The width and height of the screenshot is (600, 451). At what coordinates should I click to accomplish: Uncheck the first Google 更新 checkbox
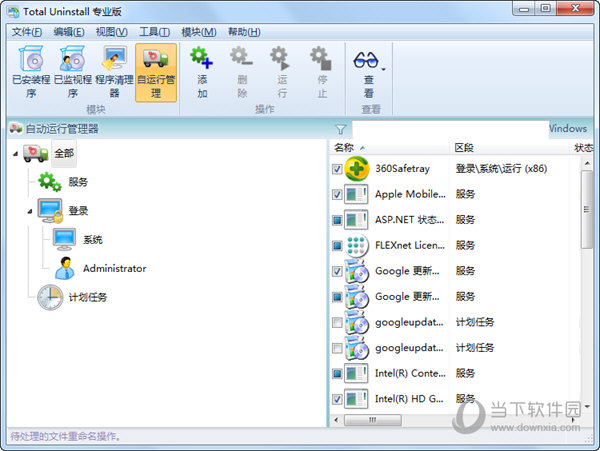(337, 271)
